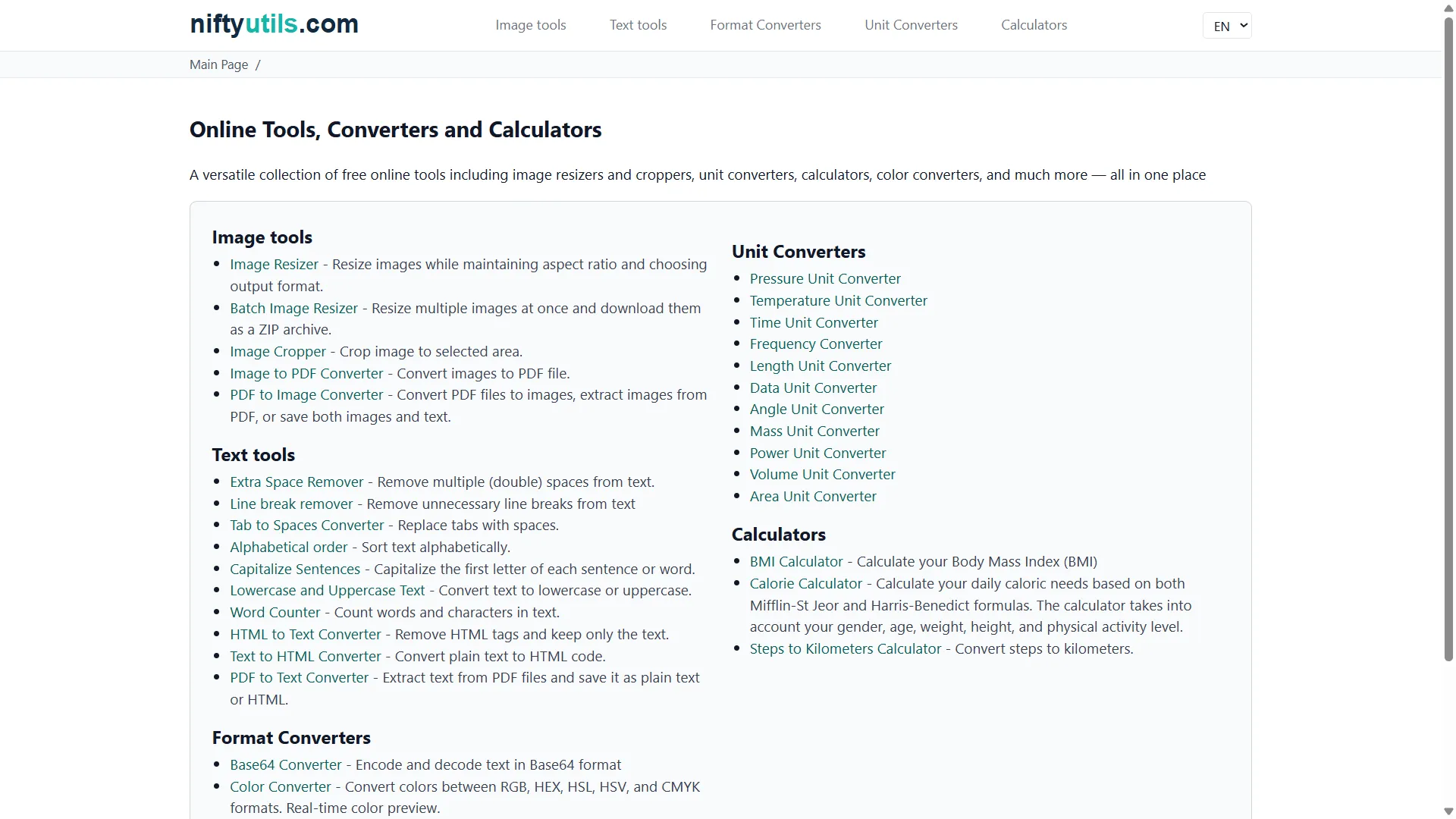Open the PDF to Image Converter

tap(306, 394)
